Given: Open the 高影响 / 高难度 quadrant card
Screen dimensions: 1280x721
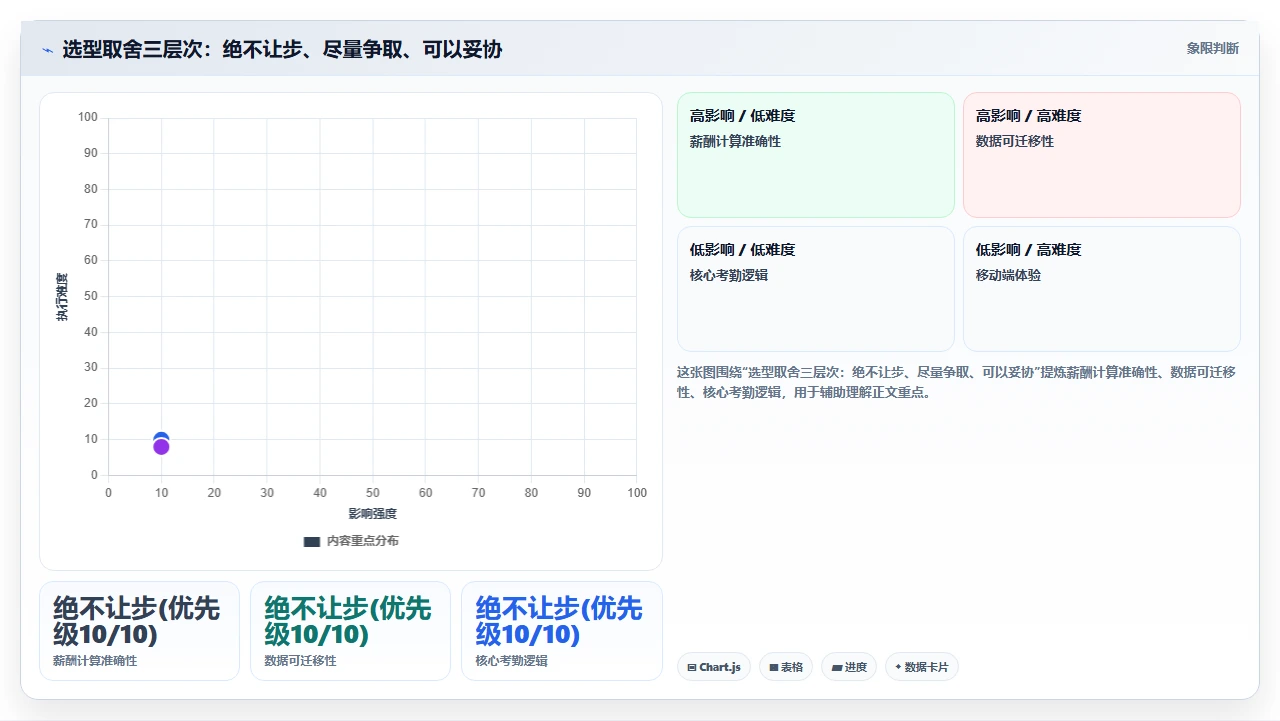Looking at the screenshot, I should (x=1102, y=155).
